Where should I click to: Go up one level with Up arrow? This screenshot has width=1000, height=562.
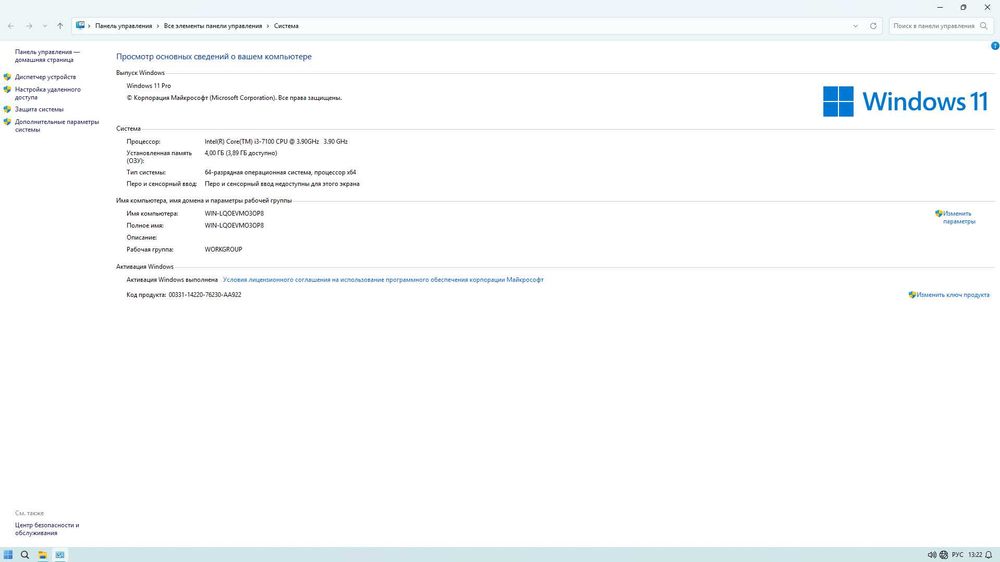point(60,26)
